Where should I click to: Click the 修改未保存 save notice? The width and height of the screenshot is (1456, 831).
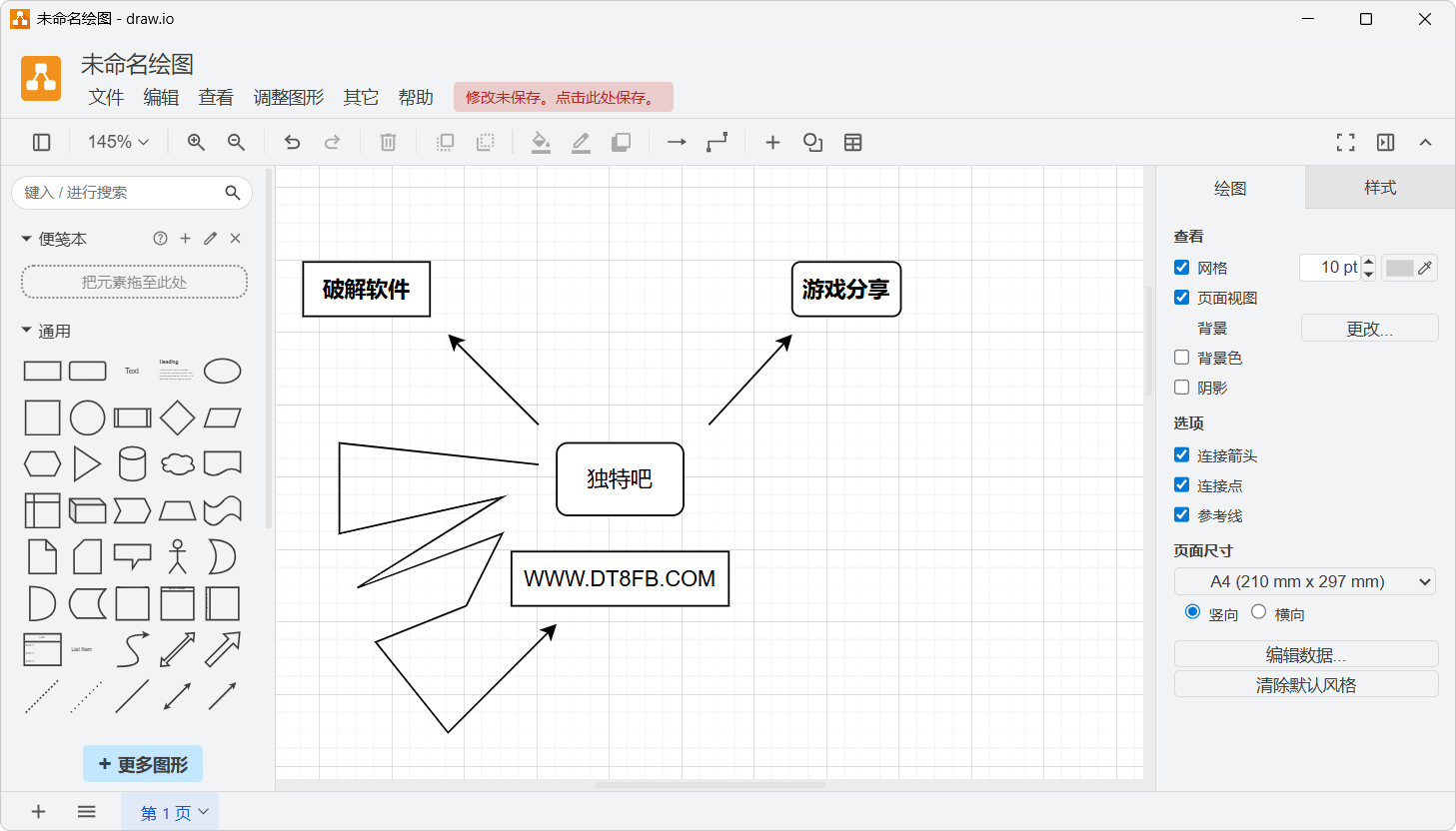click(564, 97)
